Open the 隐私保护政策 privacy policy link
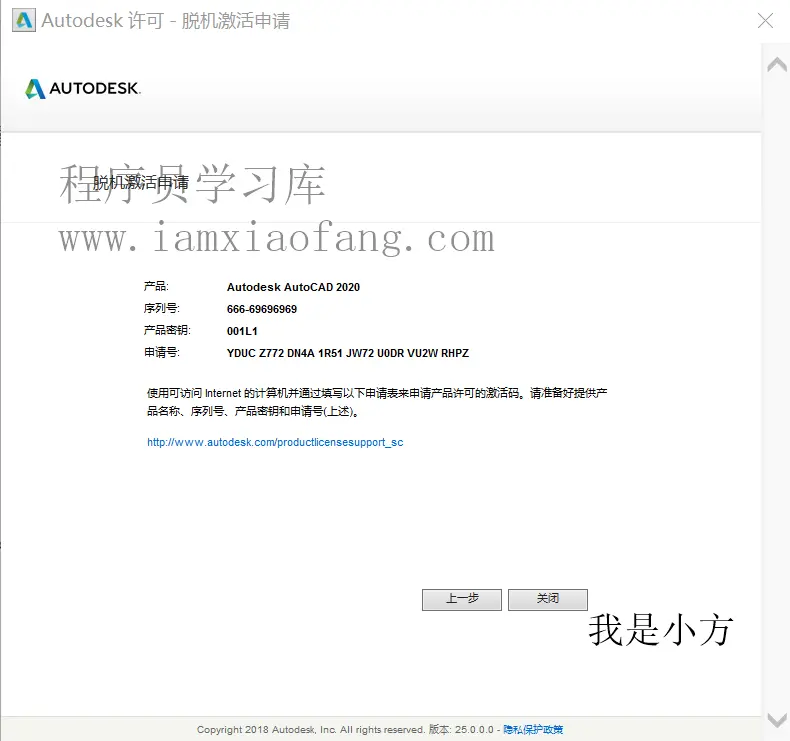 533,729
